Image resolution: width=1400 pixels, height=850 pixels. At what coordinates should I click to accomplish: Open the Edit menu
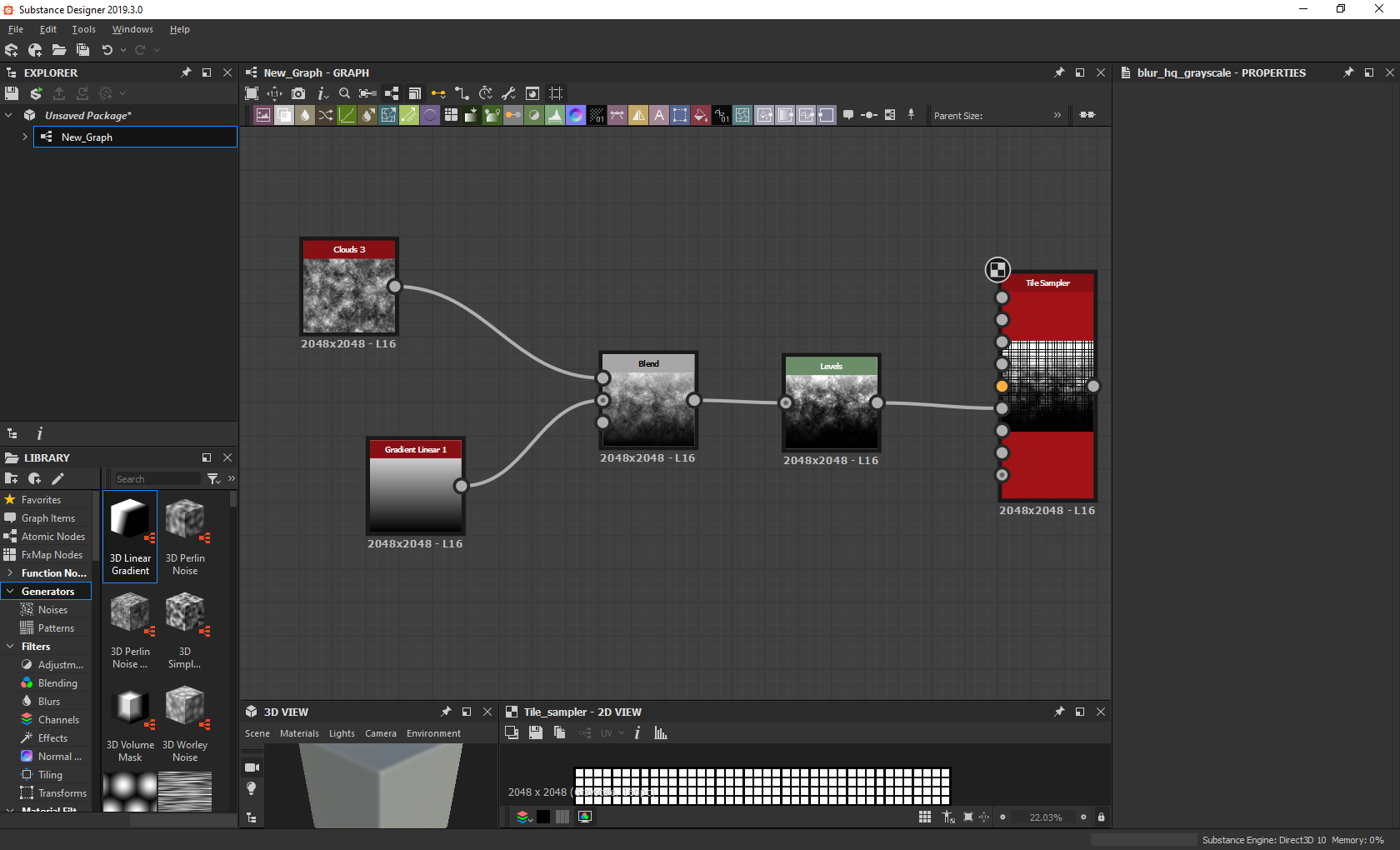pyautogui.click(x=48, y=29)
